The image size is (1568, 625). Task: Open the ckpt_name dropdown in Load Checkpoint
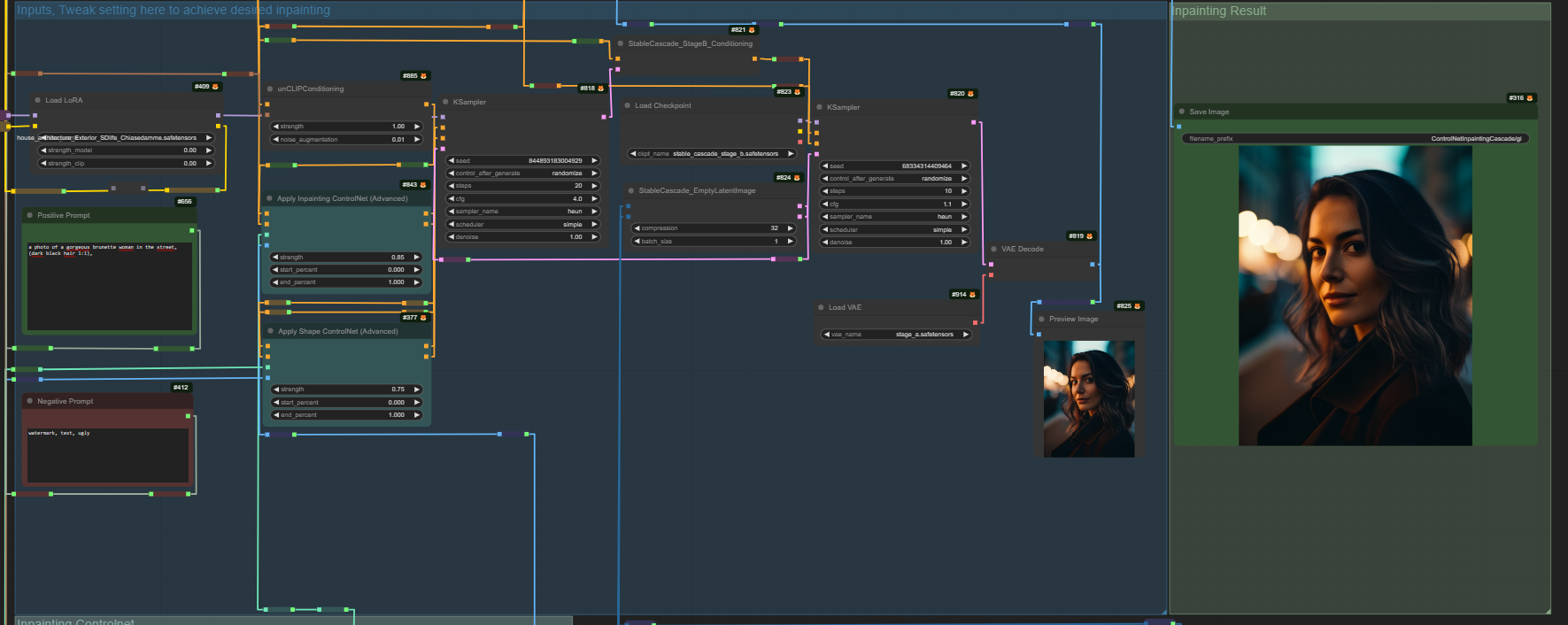click(712, 154)
